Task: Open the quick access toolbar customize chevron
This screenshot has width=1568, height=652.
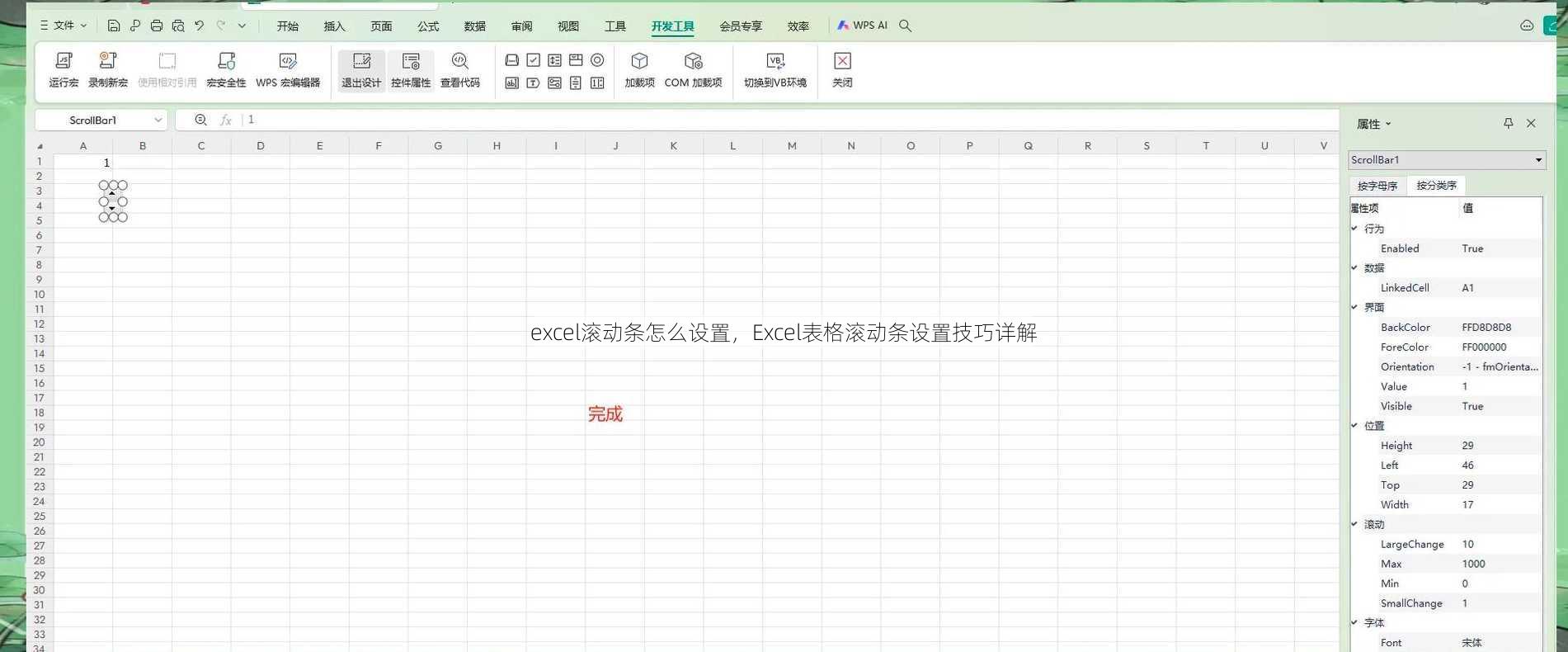Action: [242, 26]
